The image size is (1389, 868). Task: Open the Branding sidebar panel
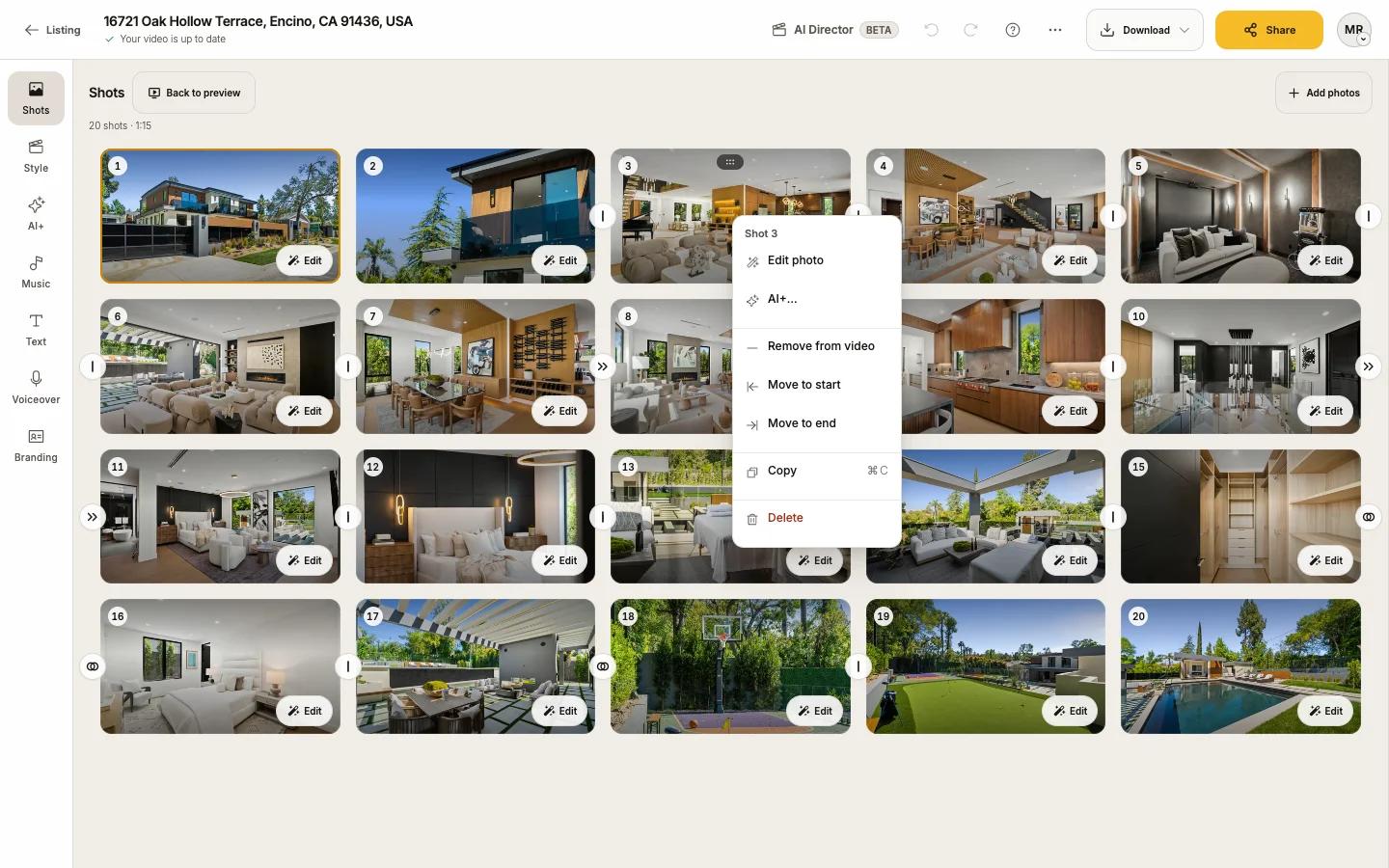(x=36, y=446)
